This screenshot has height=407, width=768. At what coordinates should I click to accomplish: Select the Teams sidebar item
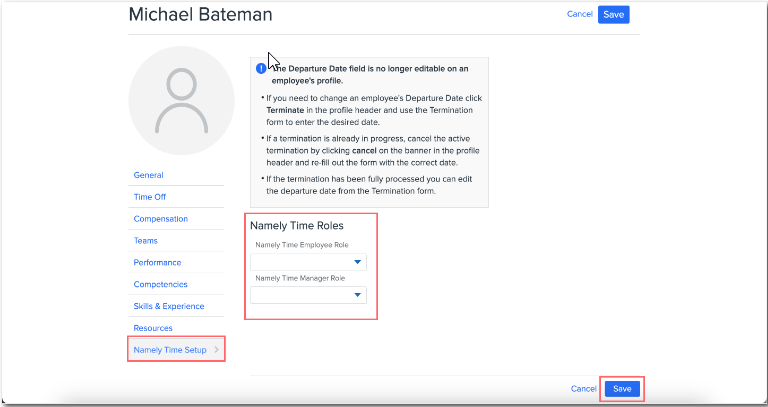click(x=145, y=241)
